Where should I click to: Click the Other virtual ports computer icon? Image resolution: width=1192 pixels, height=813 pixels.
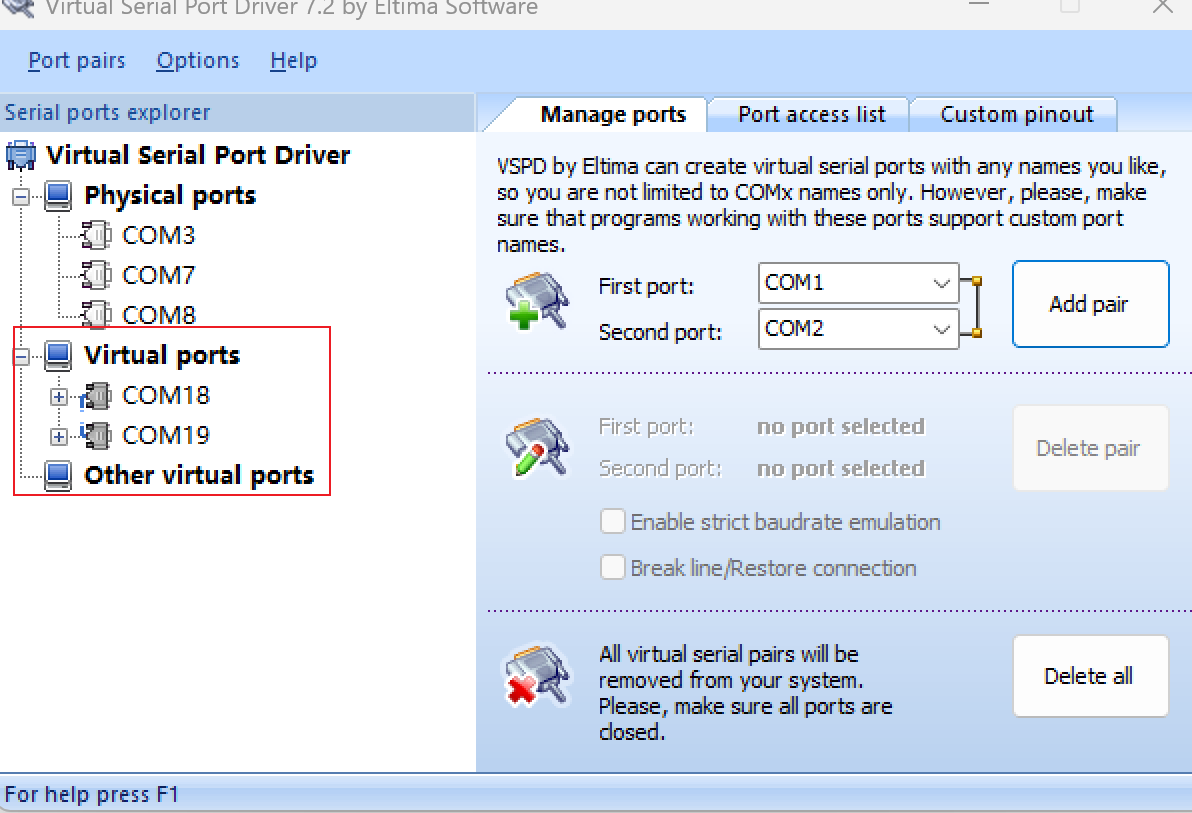click(x=59, y=476)
